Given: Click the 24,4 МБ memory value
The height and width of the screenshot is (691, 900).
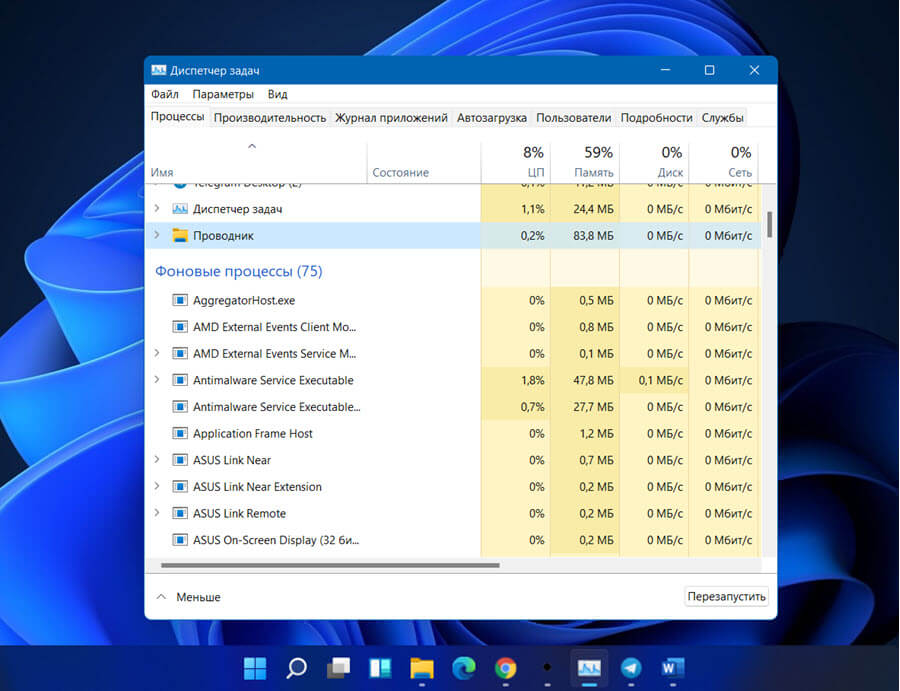Looking at the screenshot, I should pyautogui.click(x=593, y=209).
